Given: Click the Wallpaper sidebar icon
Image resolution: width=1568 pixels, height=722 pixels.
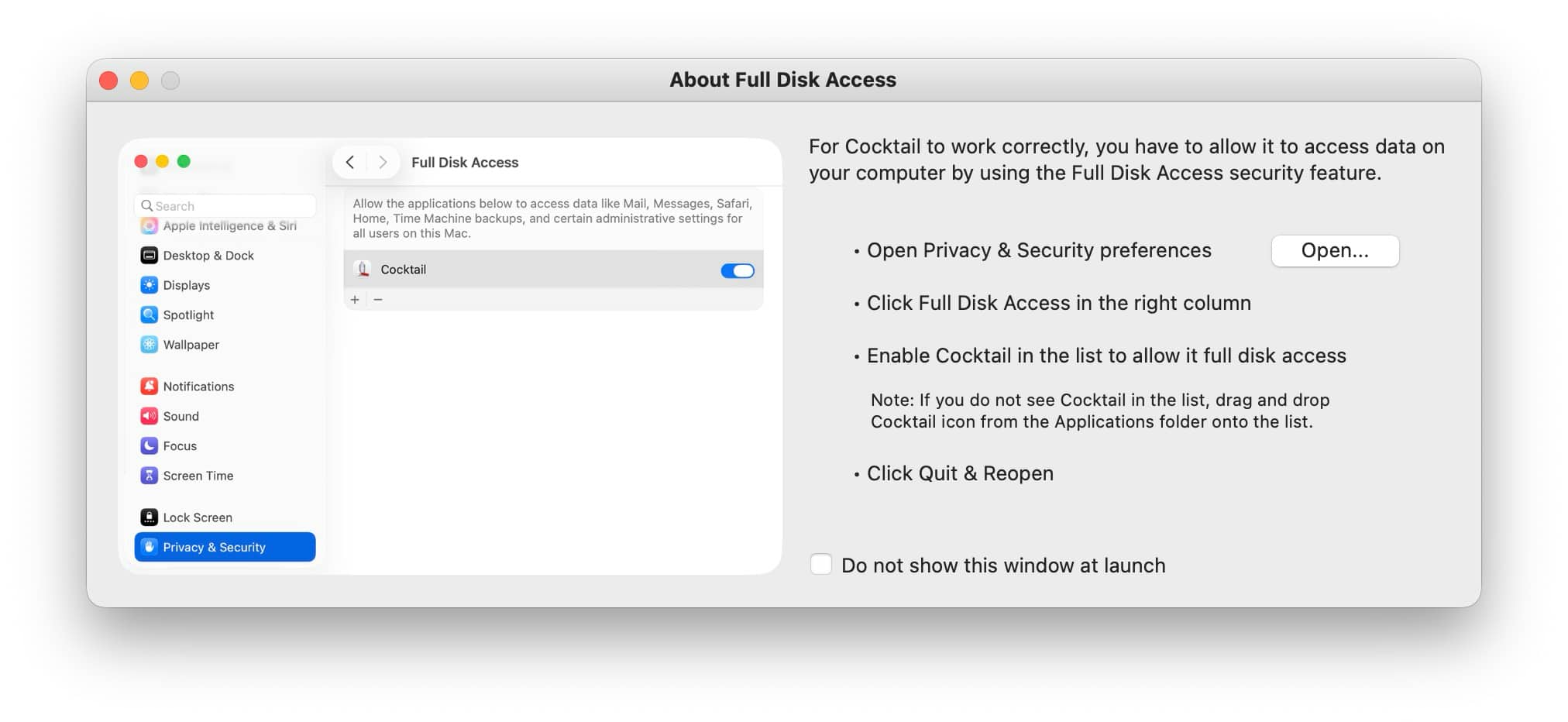Looking at the screenshot, I should click(x=149, y=345).
